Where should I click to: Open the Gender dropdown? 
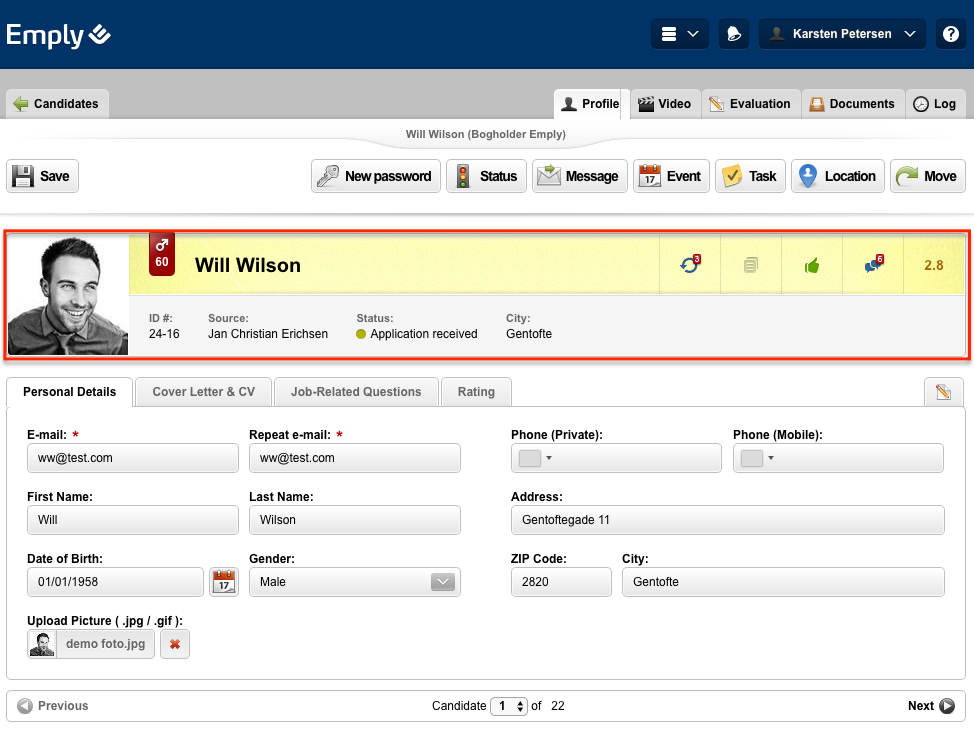355,582
